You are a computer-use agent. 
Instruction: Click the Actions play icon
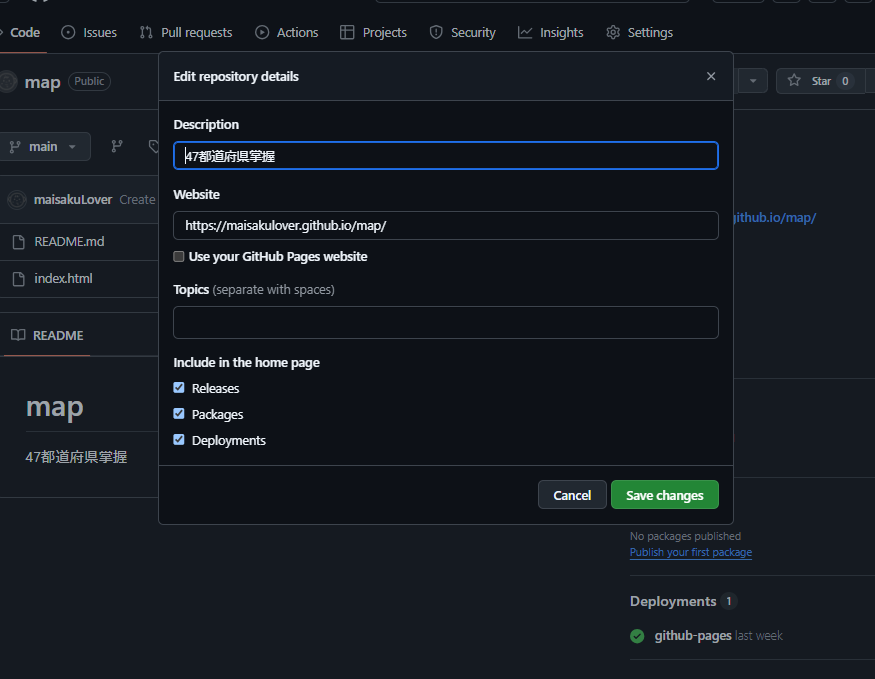click(262, 32)
